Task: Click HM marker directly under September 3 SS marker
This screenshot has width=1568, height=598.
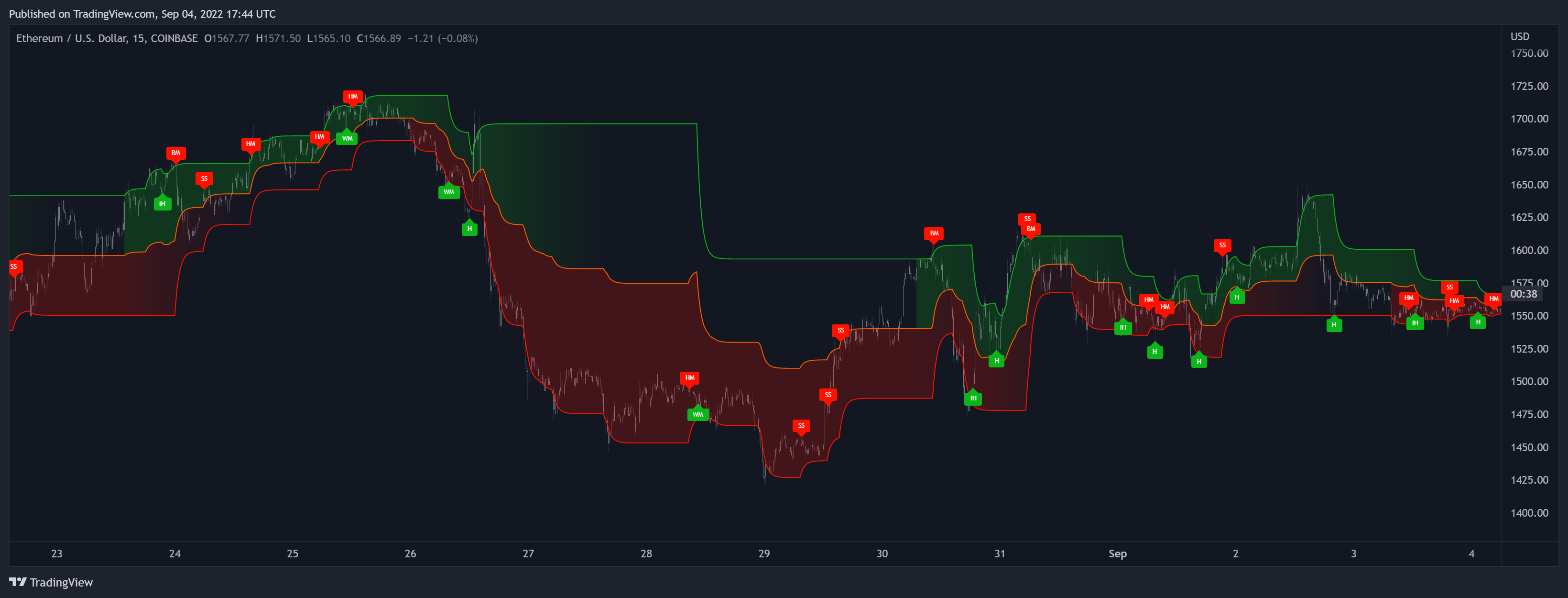Action: [1454, 301]
